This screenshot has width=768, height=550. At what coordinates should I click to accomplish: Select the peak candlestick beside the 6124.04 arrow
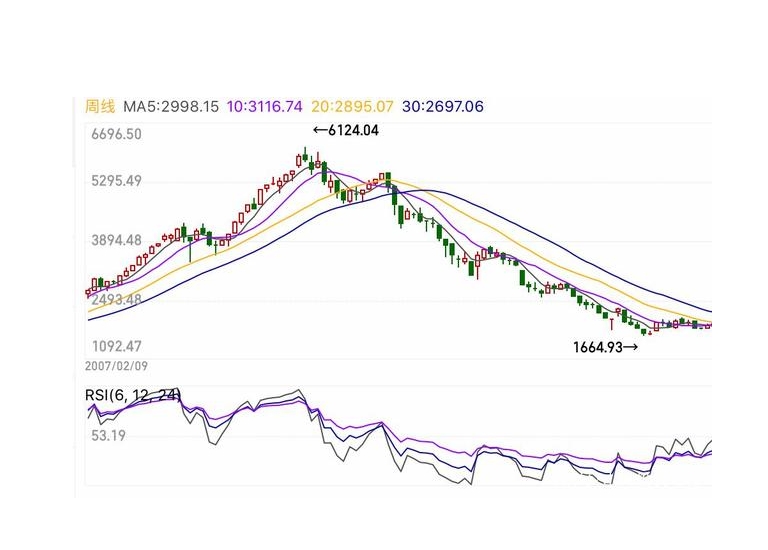304,155
